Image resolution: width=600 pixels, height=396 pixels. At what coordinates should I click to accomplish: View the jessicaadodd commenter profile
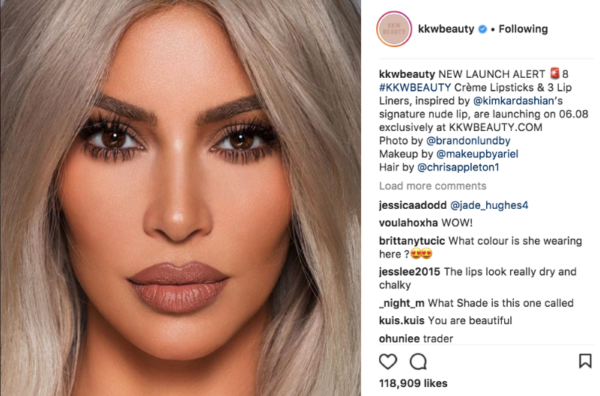412,205
